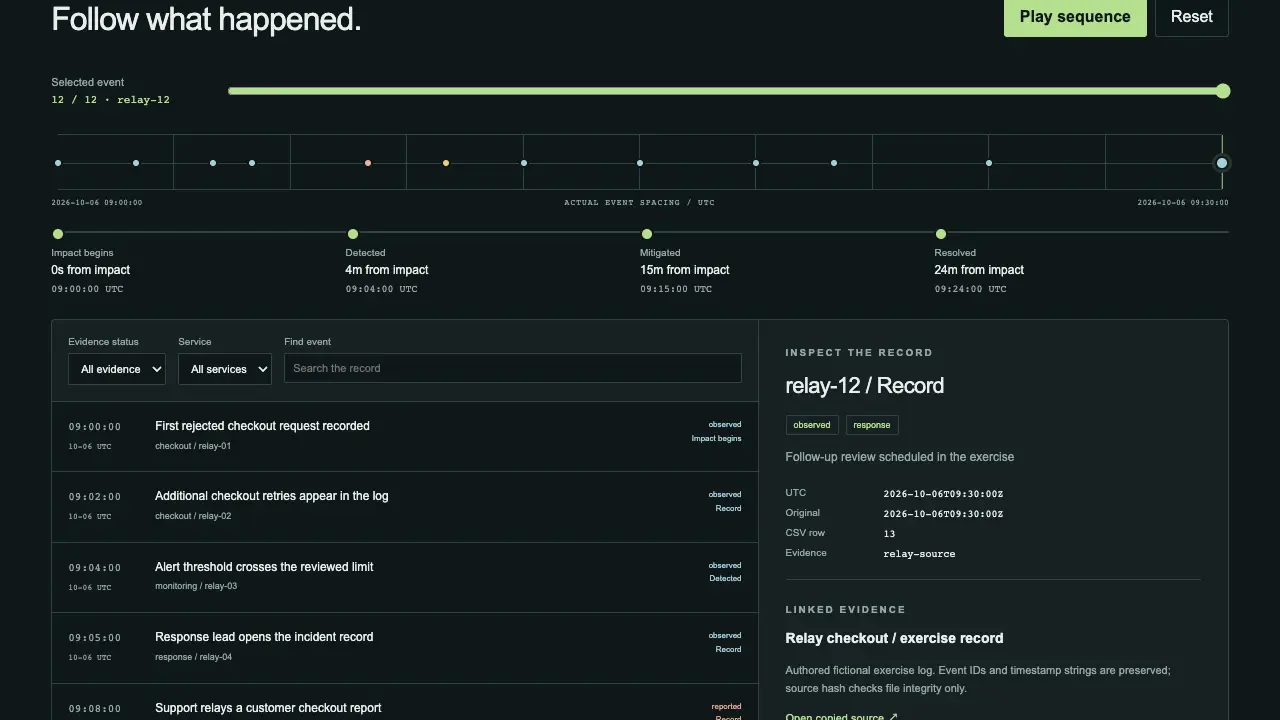Select the Additional checkout retries row

pyautogui.click(x=405, y=507)
